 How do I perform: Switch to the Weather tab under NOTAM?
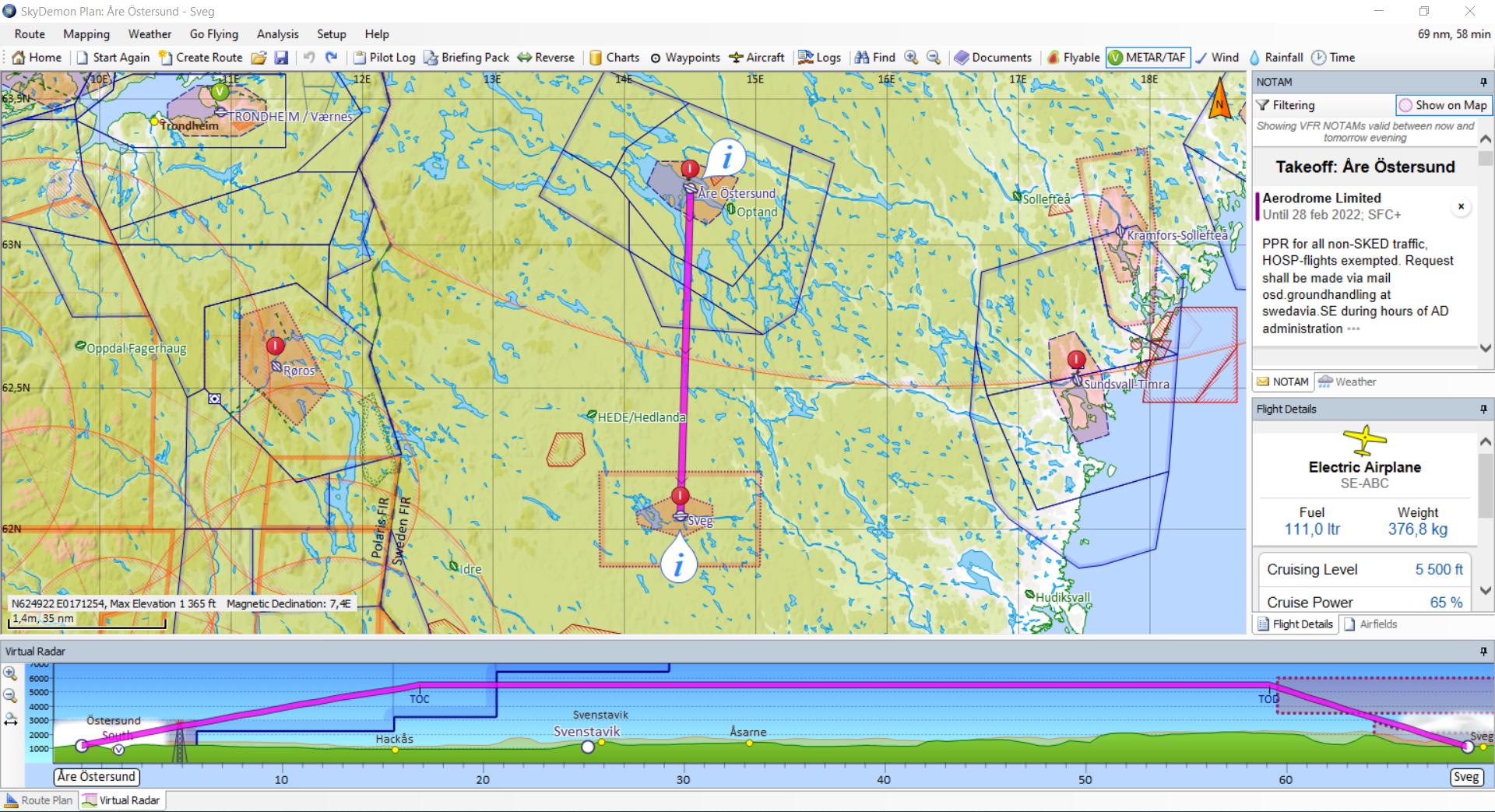[x=1347, y=381]
